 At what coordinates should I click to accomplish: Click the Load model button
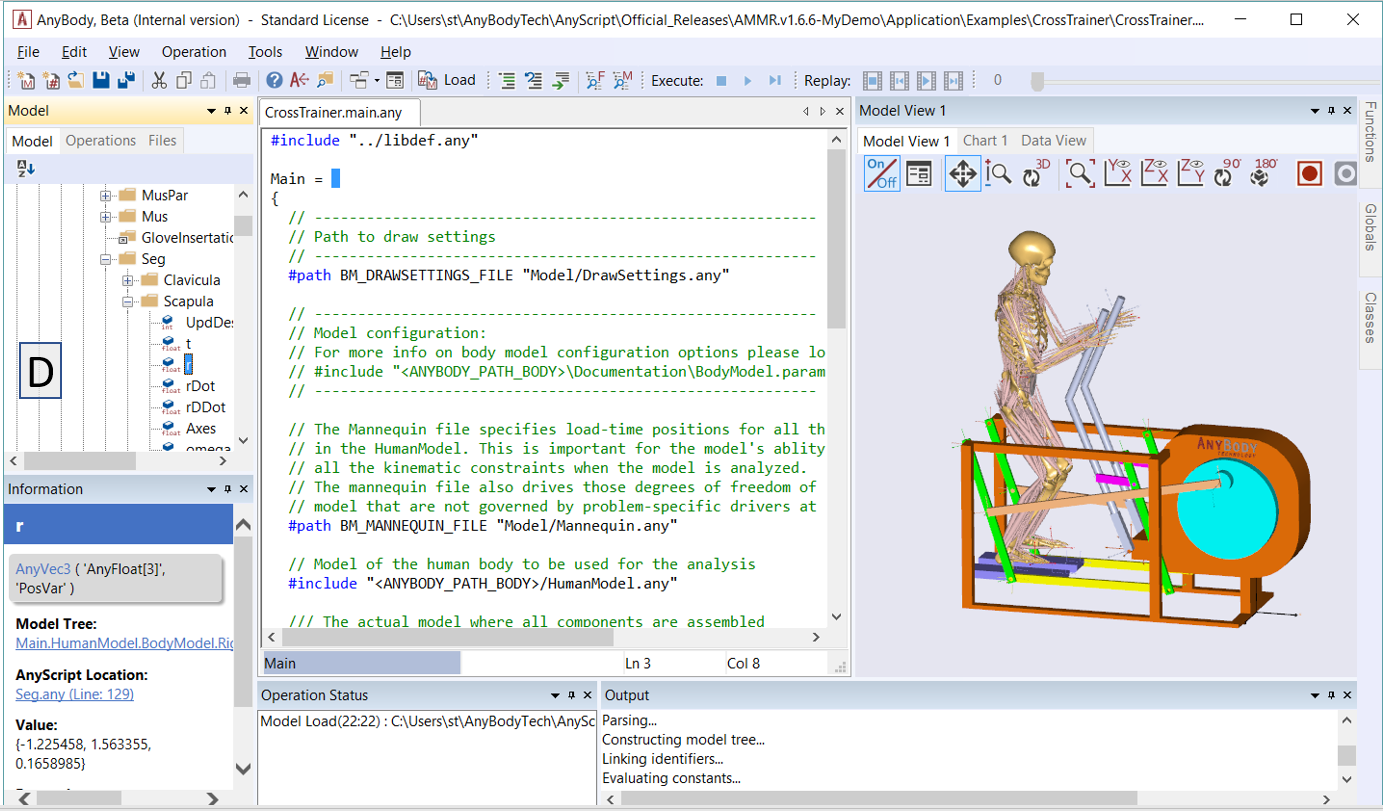coord(447,80)
